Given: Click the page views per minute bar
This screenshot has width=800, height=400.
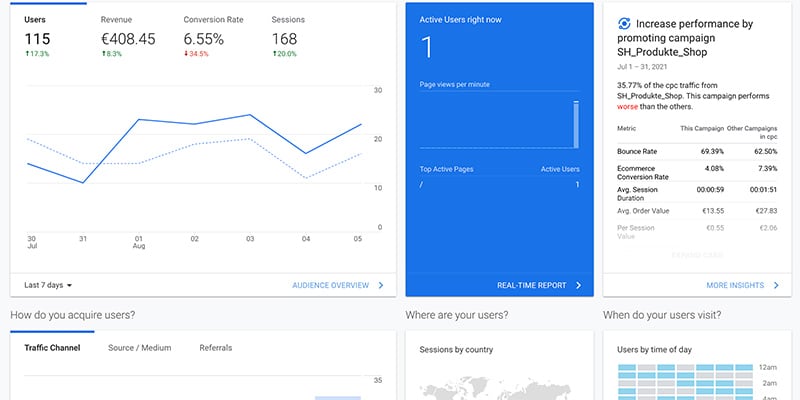Looking at the screenshot, I should click(x=576, y=124).
